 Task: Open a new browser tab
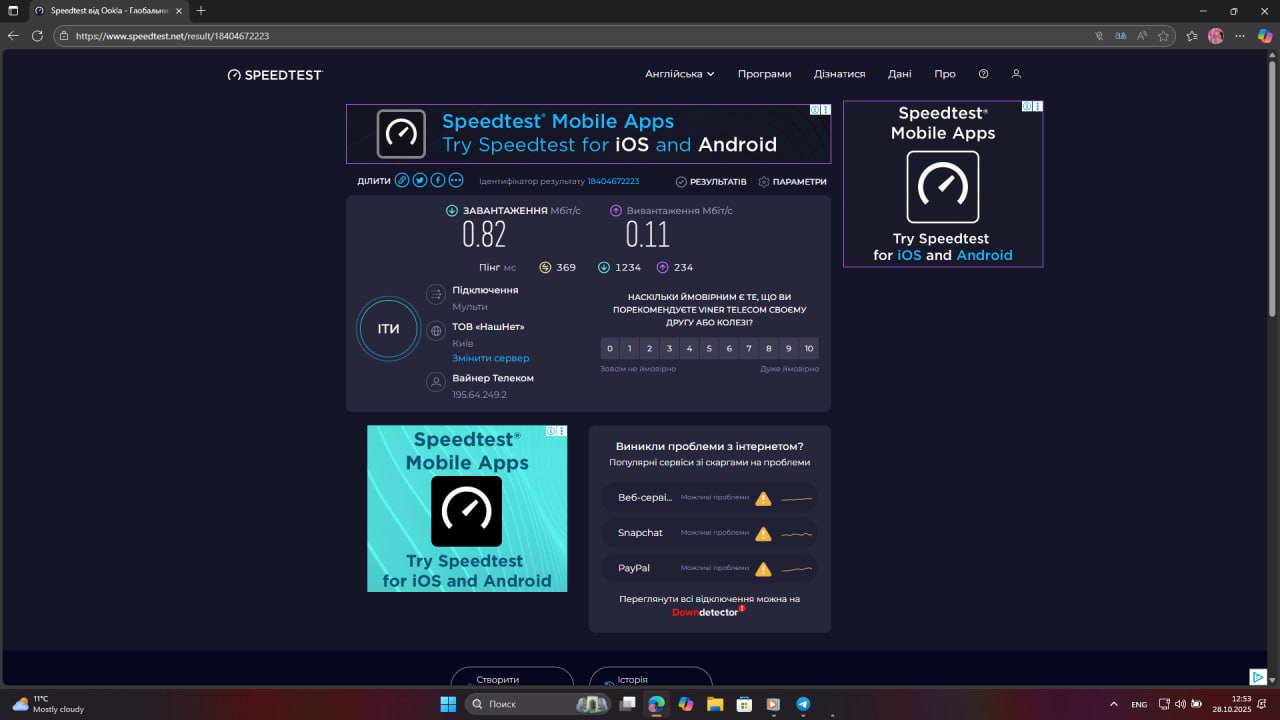(x=201, y=10)
